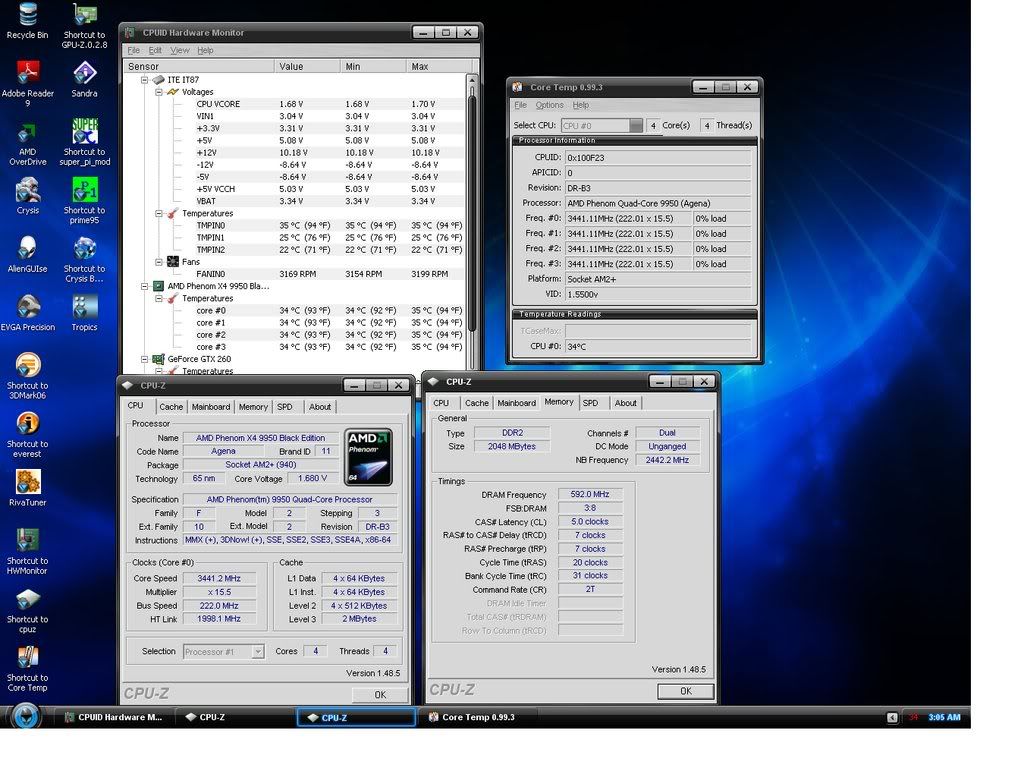Click the Shortcut to 3DMark06 icon
Image resolution: width=1024 pixels, height=768 pixels.
point(27,376)
